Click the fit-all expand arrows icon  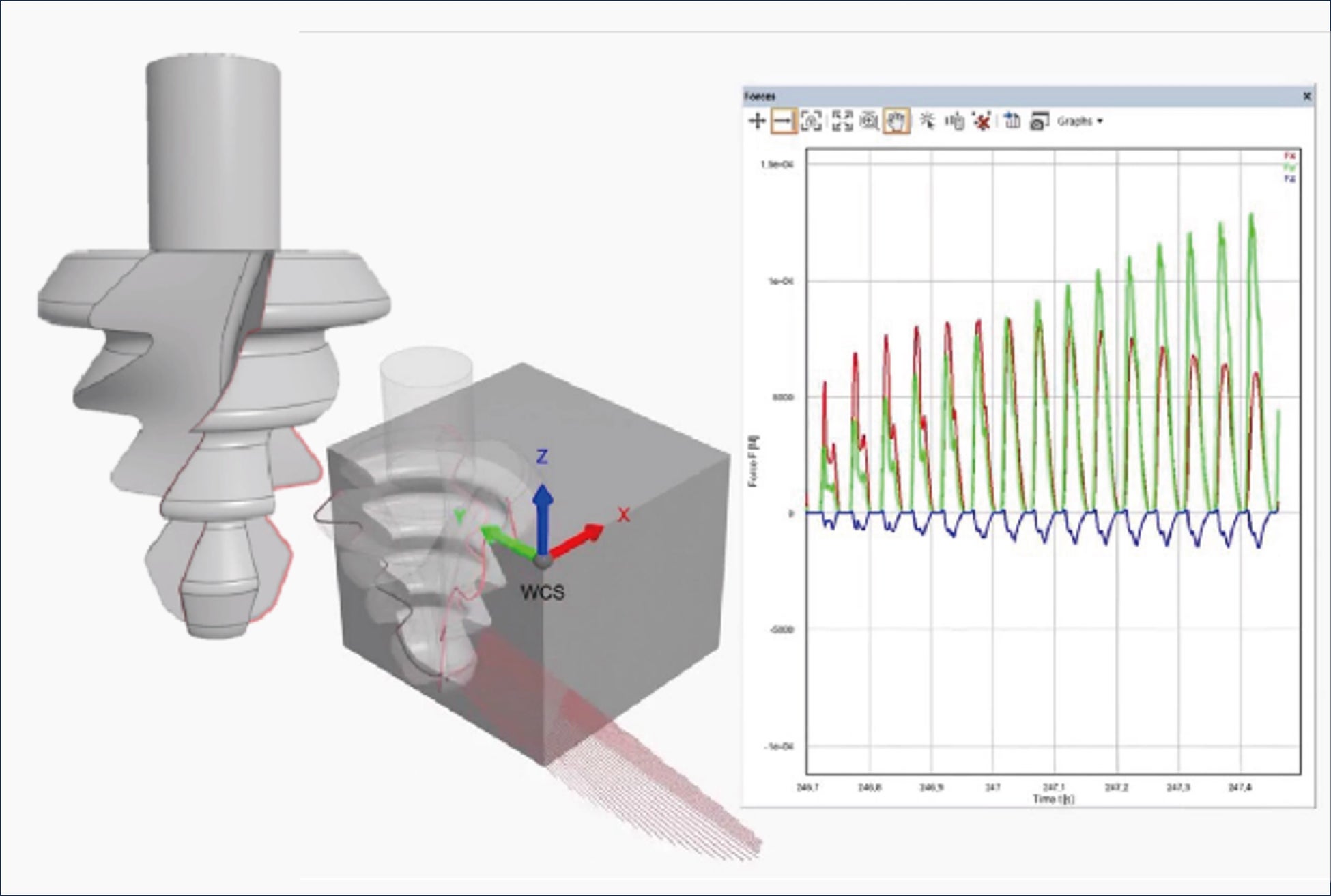coord(842,121)
